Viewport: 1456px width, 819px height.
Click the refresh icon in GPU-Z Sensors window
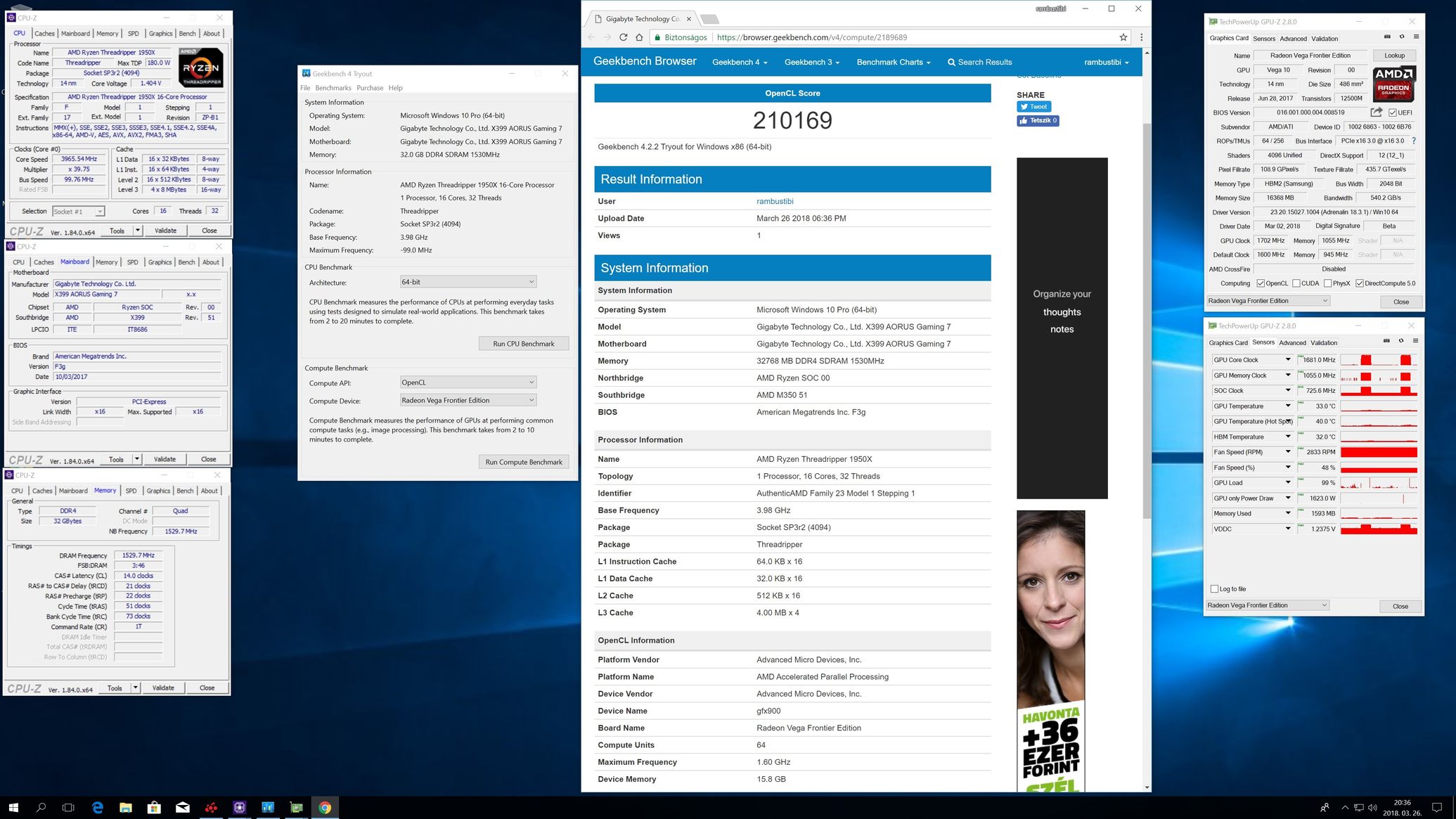pyautogui.click(x=1401, y=341)
